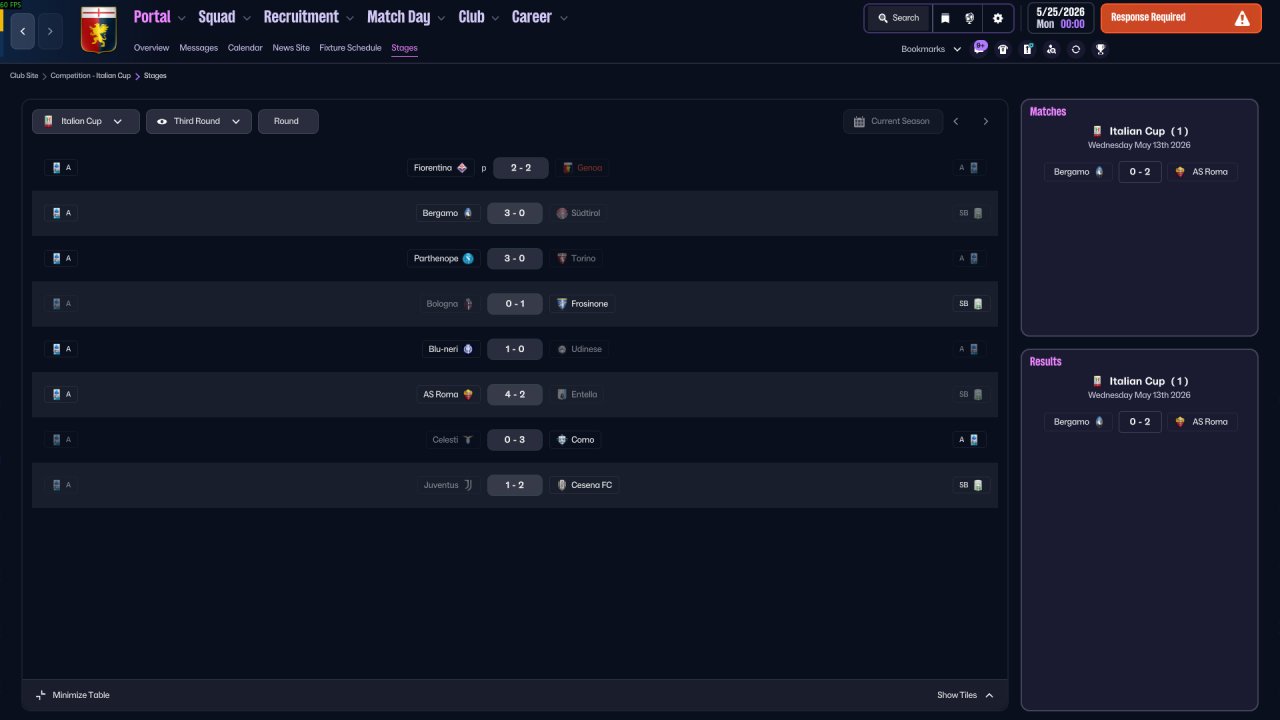
Task: Expand the Portal menu
Action: pyautogui.click(x=160, y=17)
